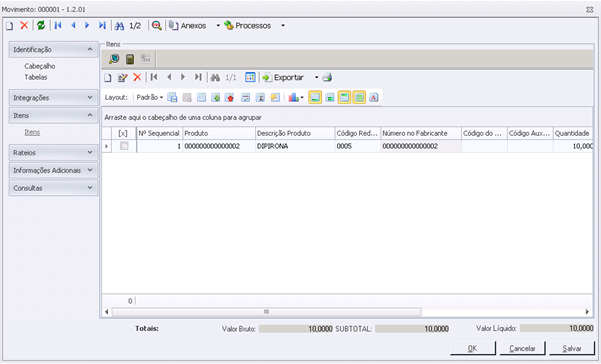Click the printer icon in grid toolbar
Screen dimensions: 601x364
(x=327, y=78)
